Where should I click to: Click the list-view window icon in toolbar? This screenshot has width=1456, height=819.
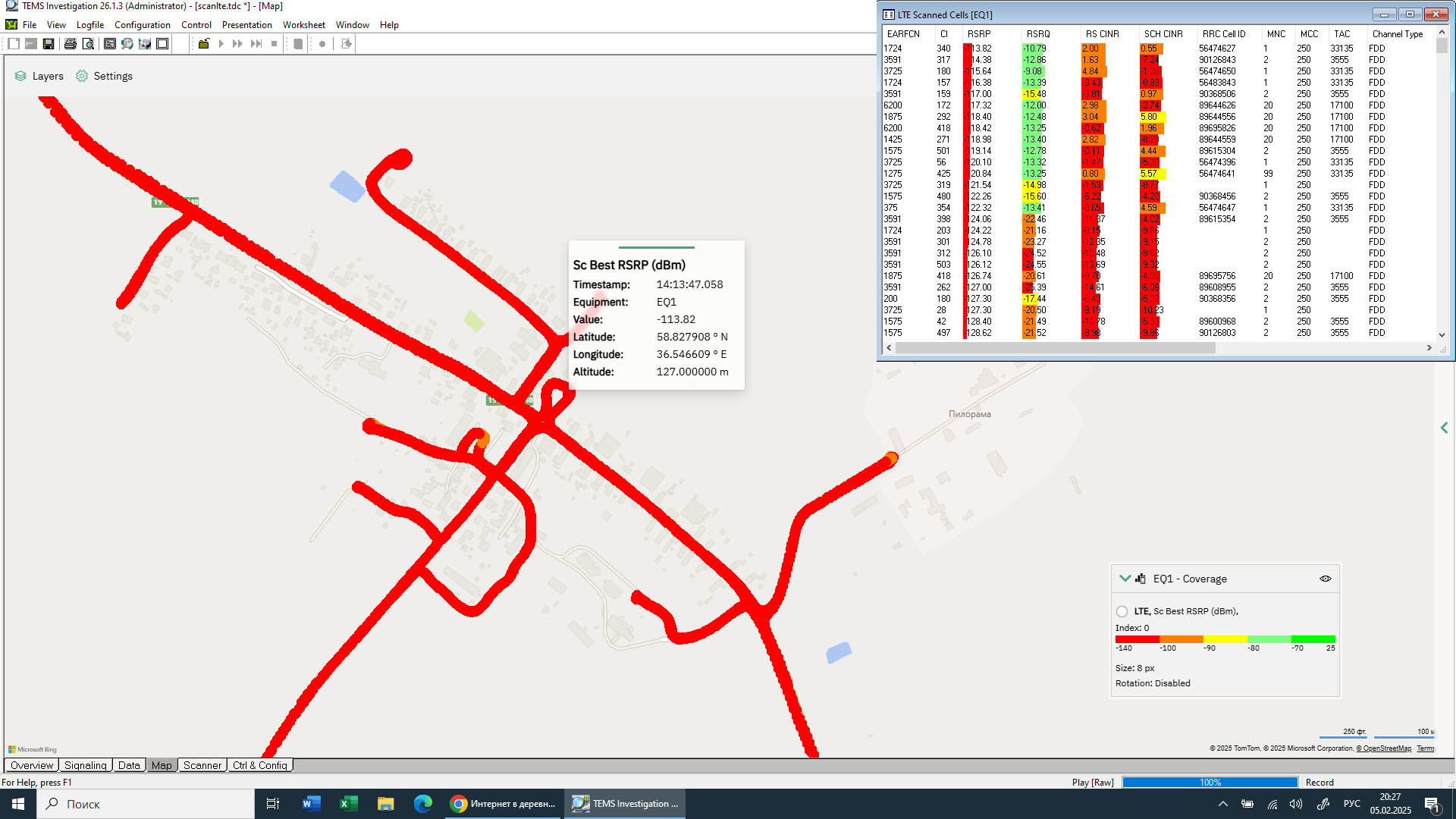coord(110,44)
